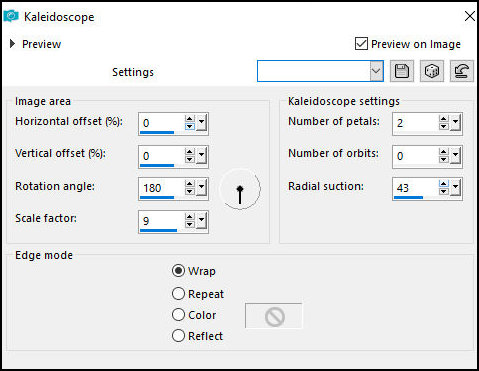This screenshot has width=479, height=371.
Task: Open the Settings presets dropdown
Action: 376,71
